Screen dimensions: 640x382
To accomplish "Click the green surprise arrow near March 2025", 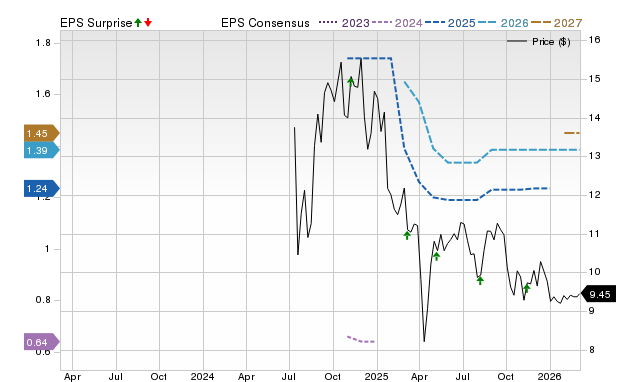I will pyautogui.click(x=407, y=235).
